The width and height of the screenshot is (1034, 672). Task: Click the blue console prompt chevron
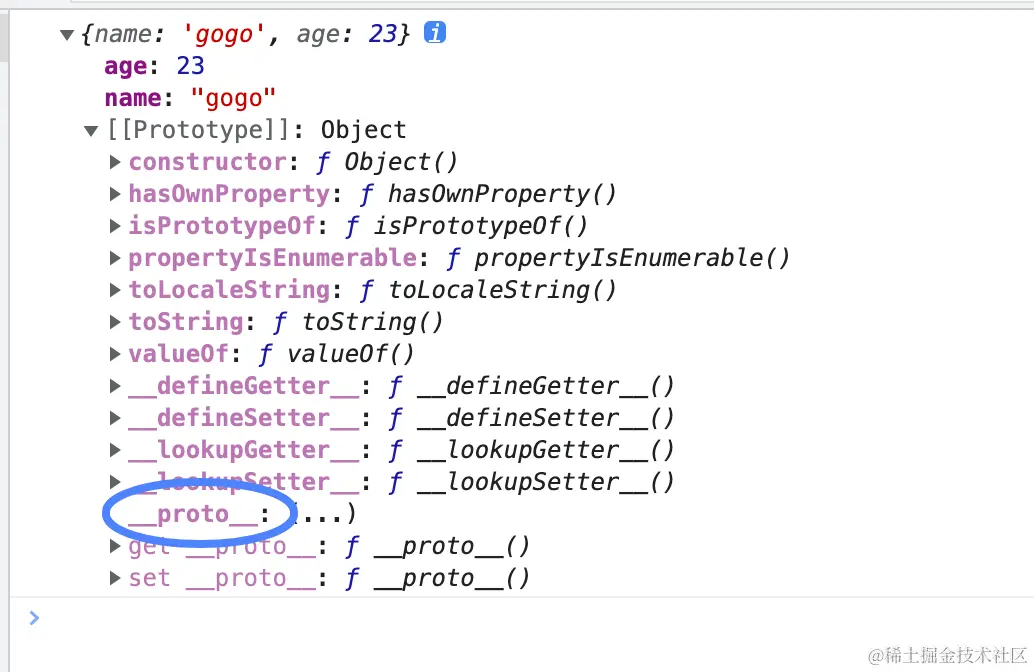point(34,618)
